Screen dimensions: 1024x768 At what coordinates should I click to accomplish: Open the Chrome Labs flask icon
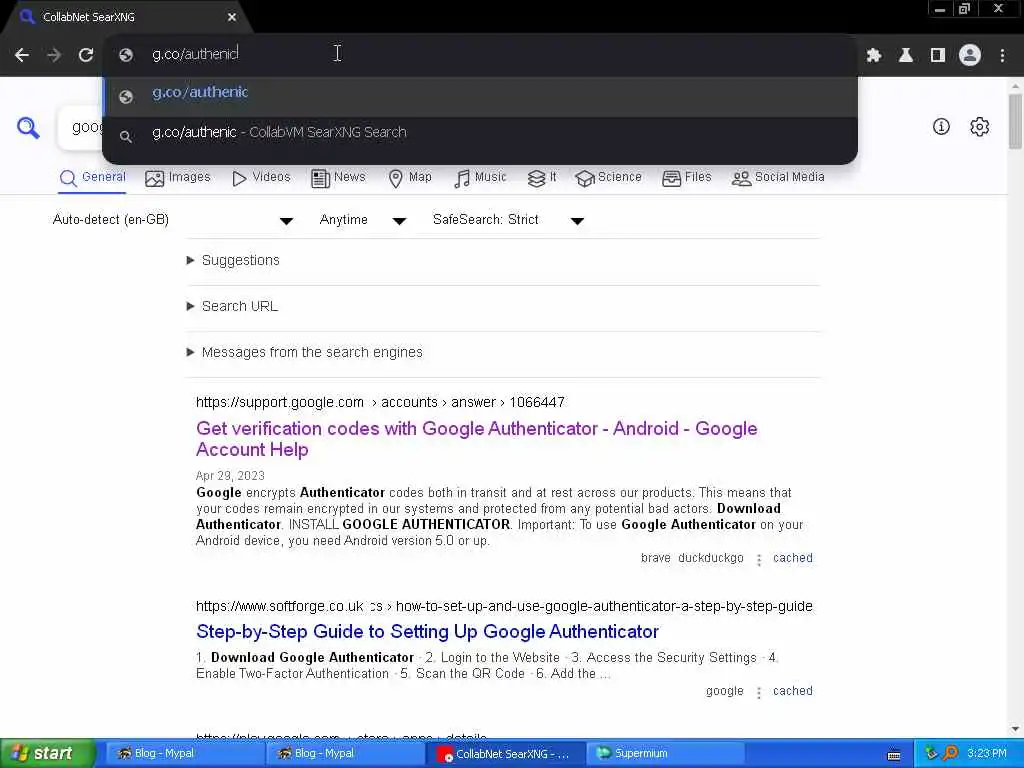906,56
